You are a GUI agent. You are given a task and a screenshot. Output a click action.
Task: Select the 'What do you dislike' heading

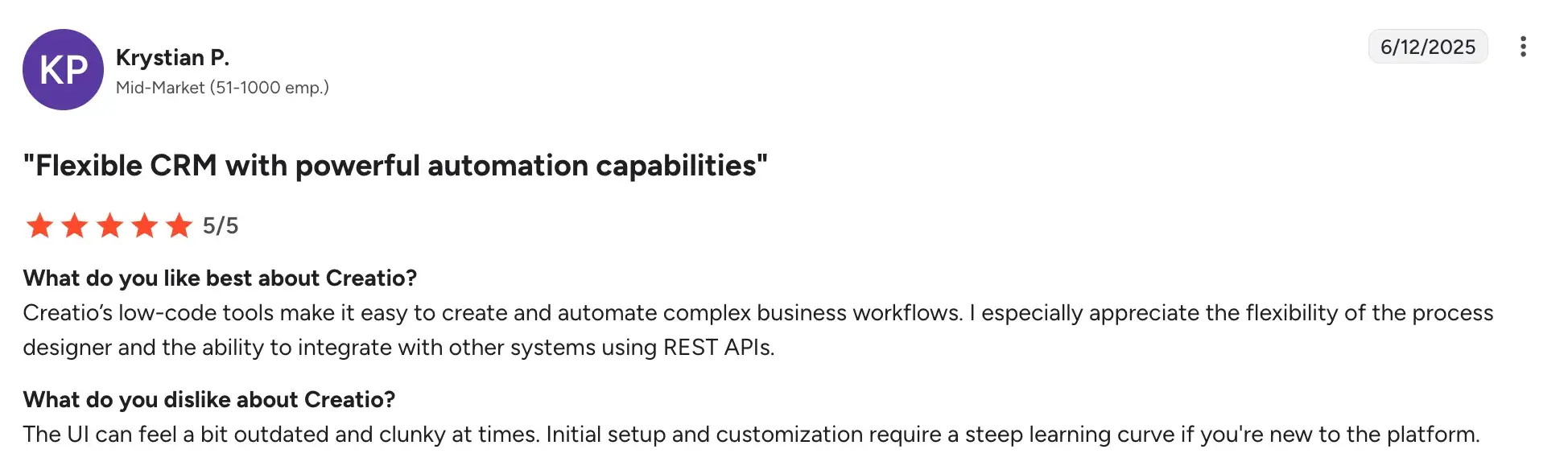(209, 398)
